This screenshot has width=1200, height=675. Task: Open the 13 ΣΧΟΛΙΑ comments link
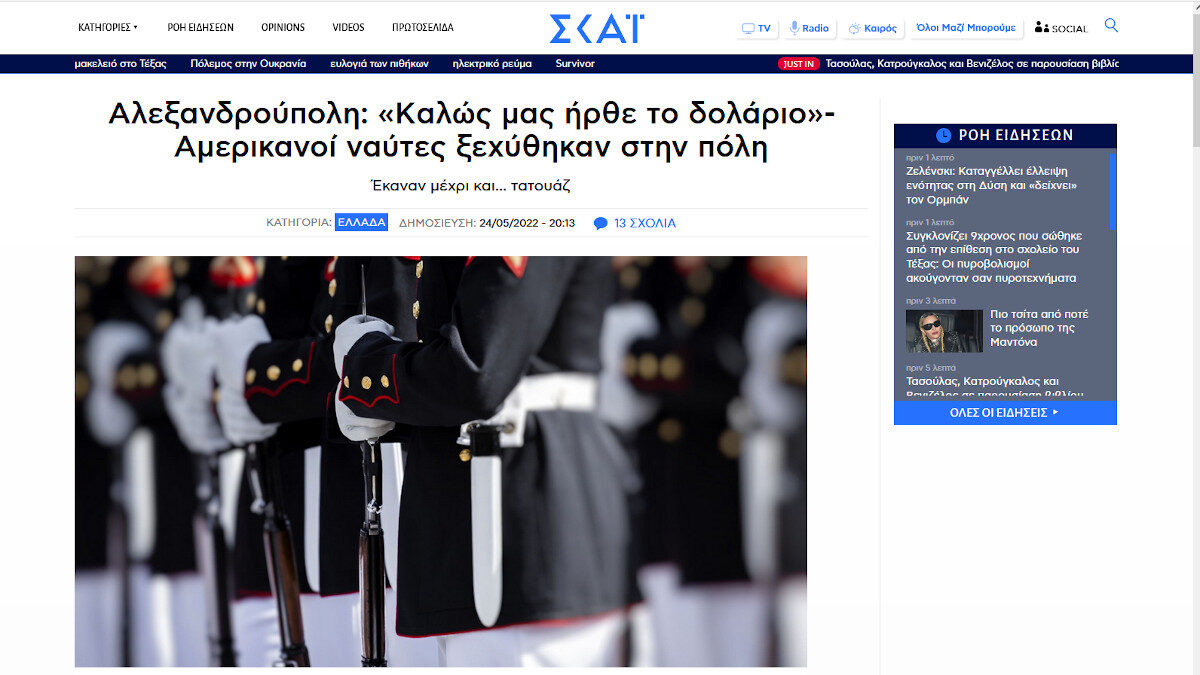point(644,223)
